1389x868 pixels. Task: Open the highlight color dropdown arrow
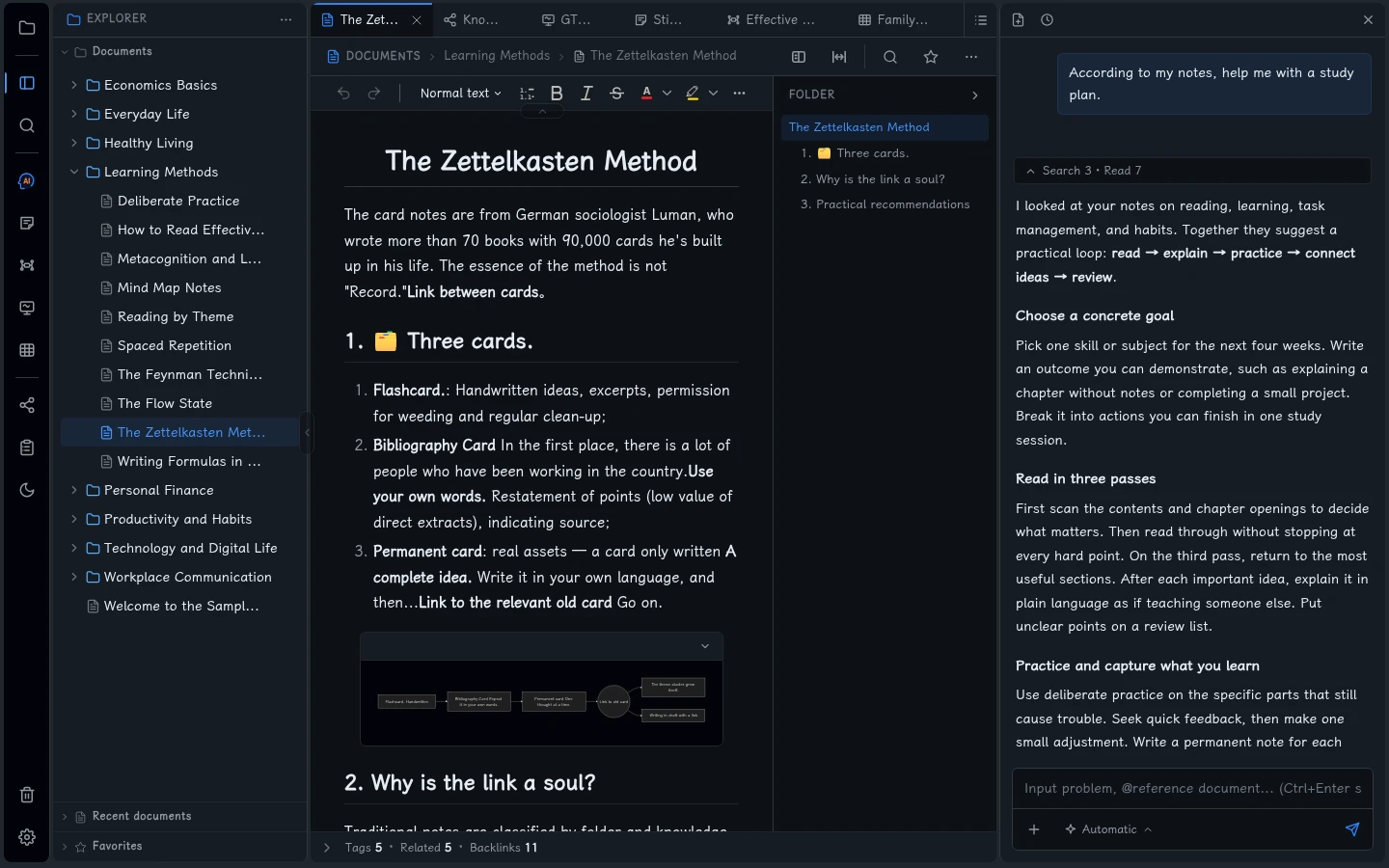pyautogui.click(x=713, y=94)
